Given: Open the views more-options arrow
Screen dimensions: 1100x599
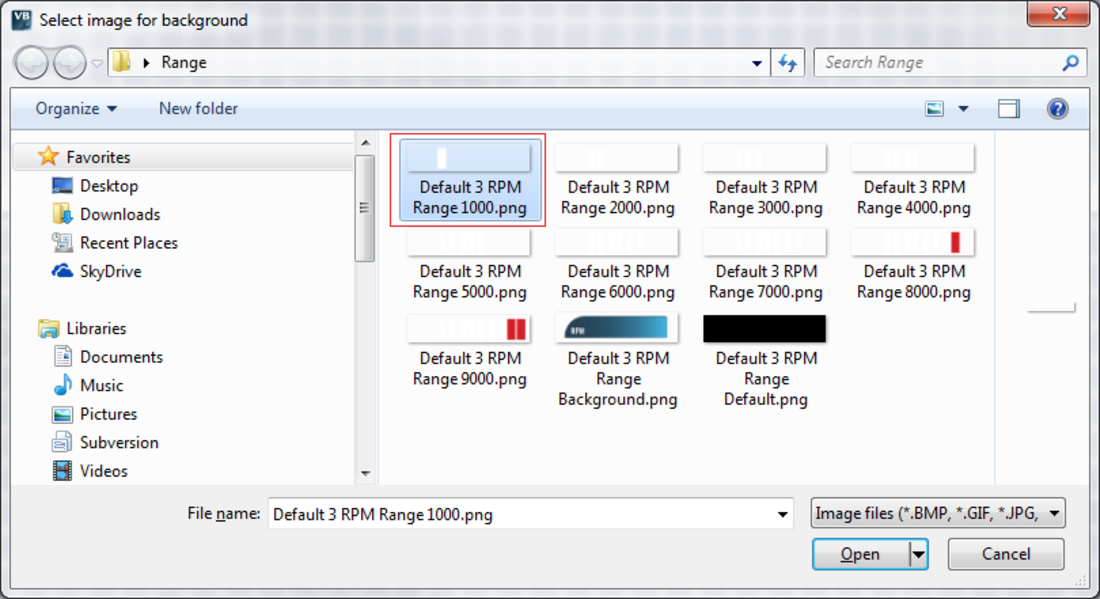Looking at the screenshot, I should (963, 109).
